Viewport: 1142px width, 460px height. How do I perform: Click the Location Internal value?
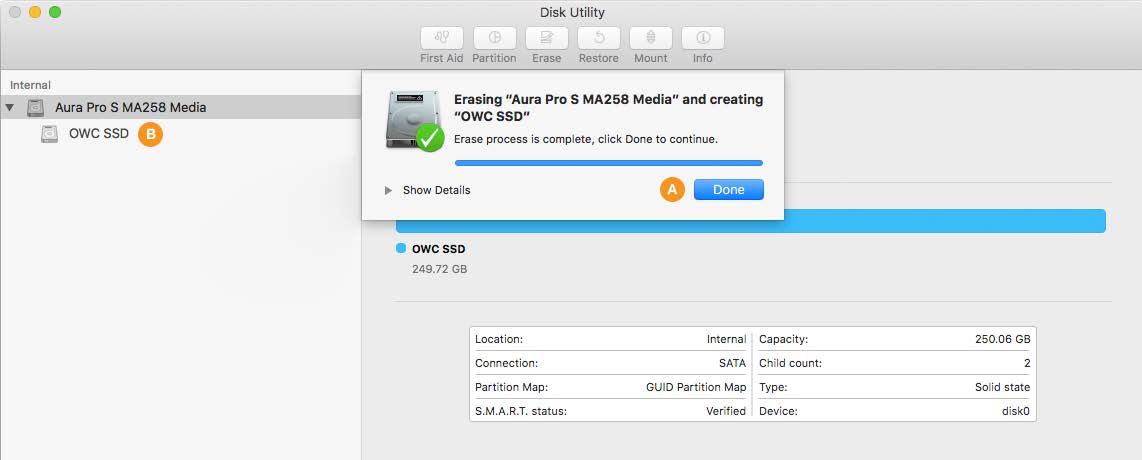(x=726, y=339)
